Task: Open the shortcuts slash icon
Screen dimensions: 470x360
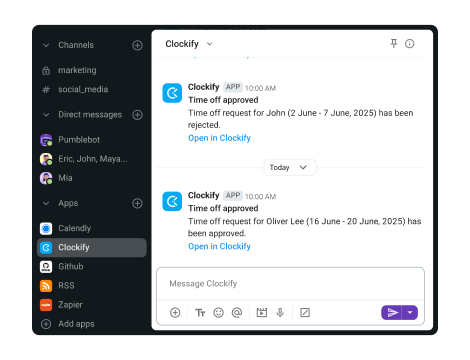Action: [305, 313]
